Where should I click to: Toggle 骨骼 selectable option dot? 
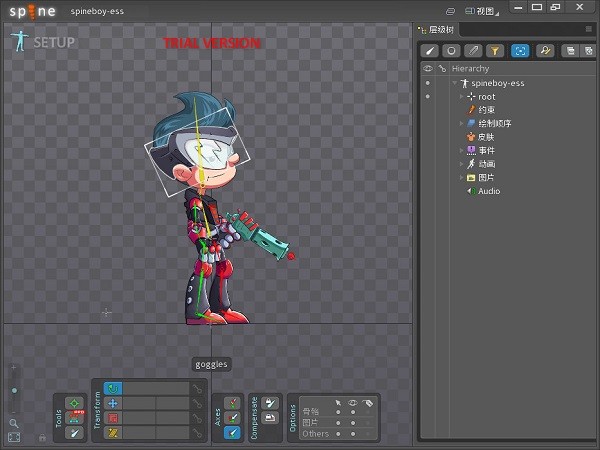pyautogui.click(x=337, y=410)
